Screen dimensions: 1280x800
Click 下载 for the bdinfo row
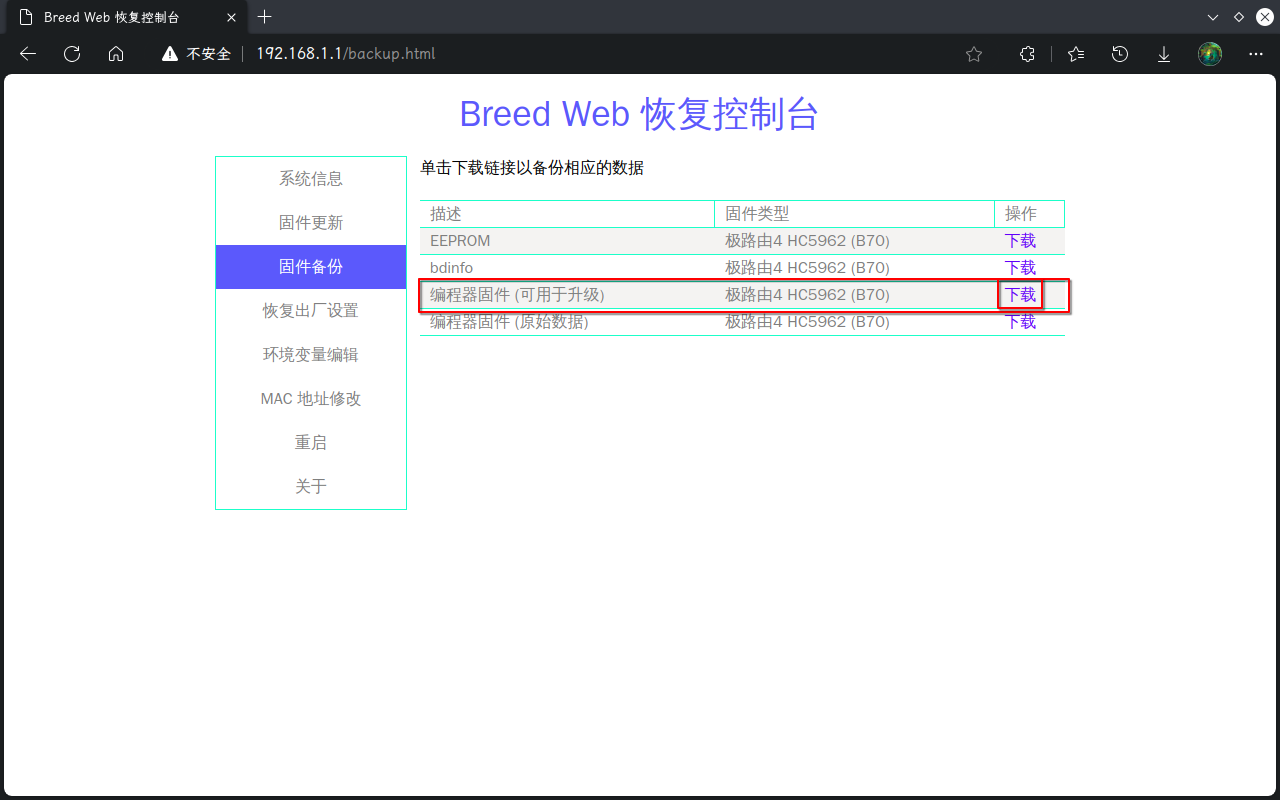[x=1020, y=267]
